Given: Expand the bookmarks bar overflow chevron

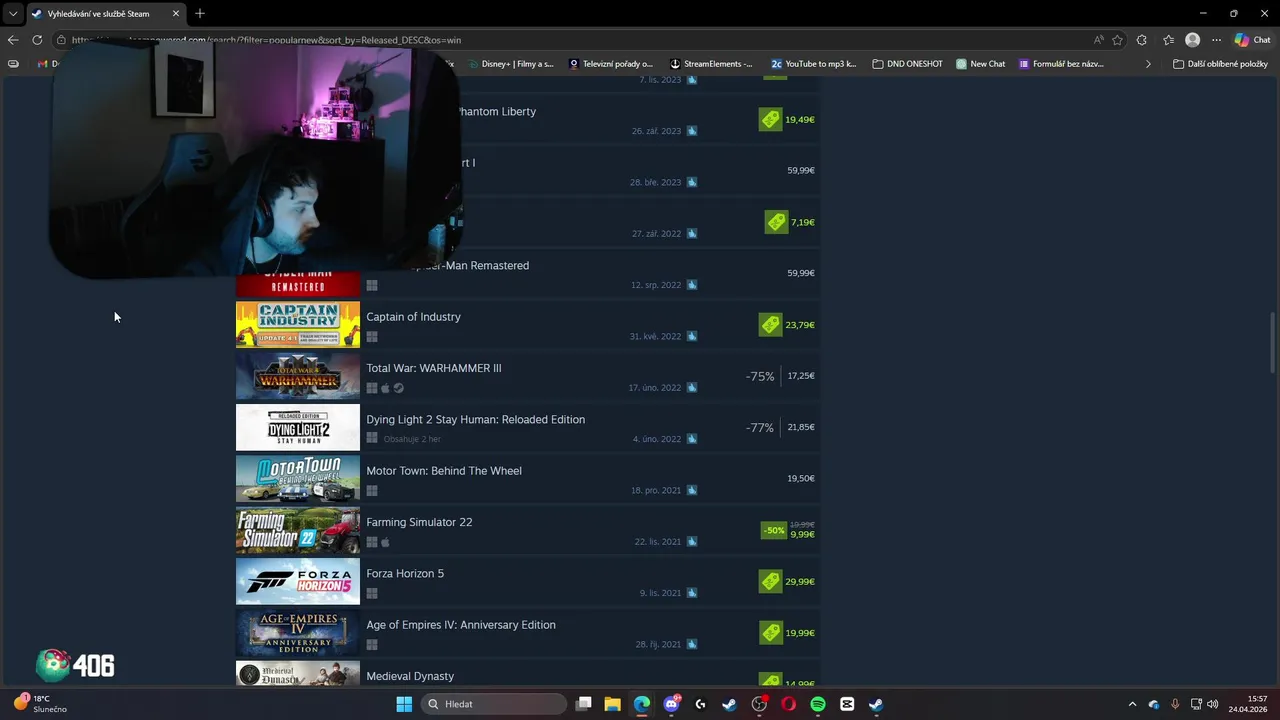Looking at the screenshot, I should click(1148, 64).
